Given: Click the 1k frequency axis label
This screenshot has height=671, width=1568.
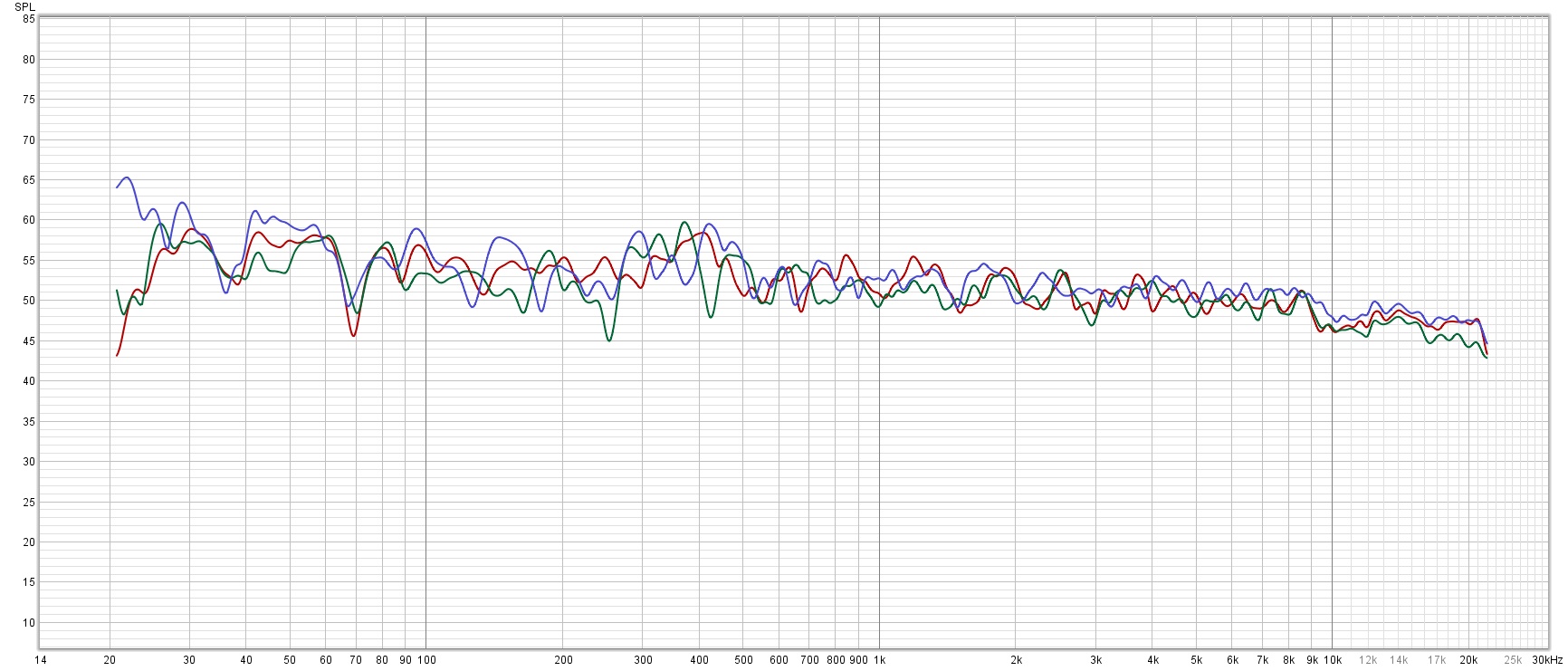Looking at the screenshot, I should coord(879,660).
